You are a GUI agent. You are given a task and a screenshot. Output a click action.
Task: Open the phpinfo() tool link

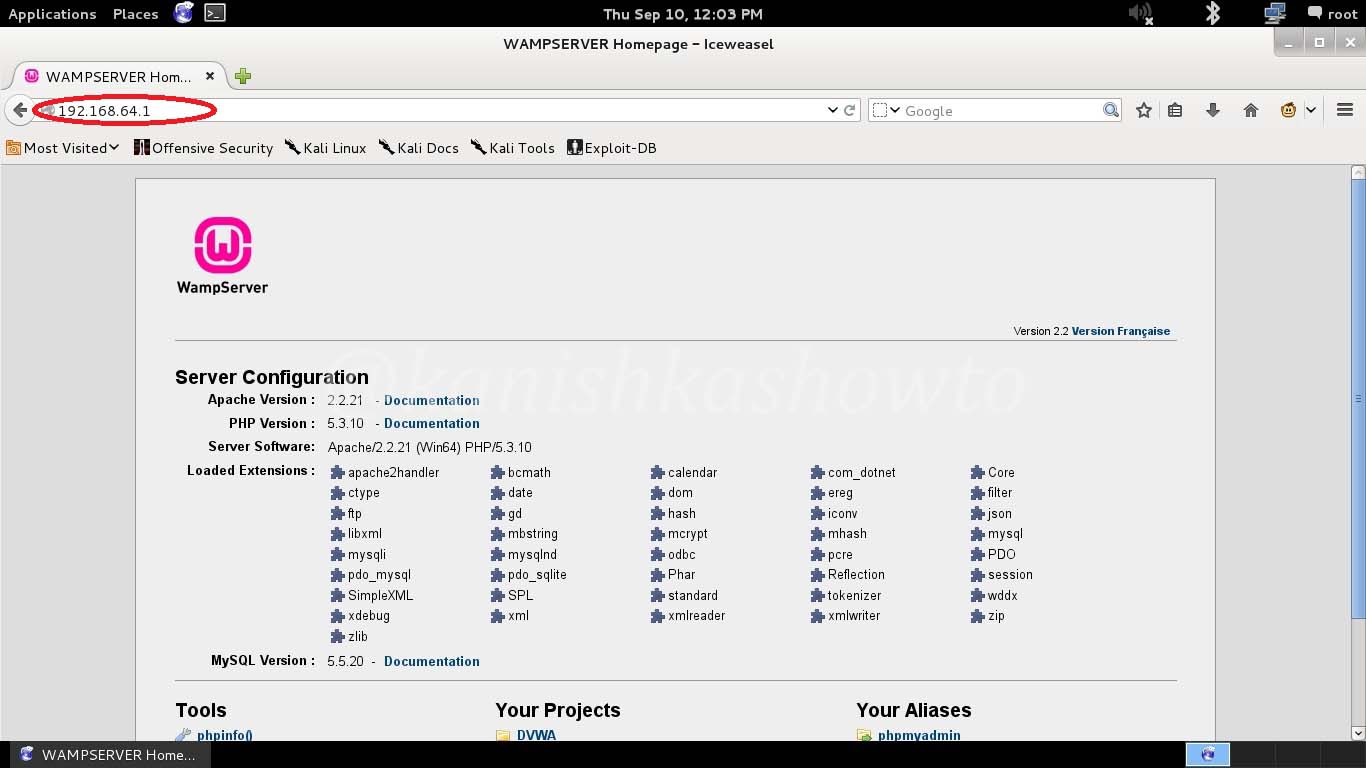point(224,736)
